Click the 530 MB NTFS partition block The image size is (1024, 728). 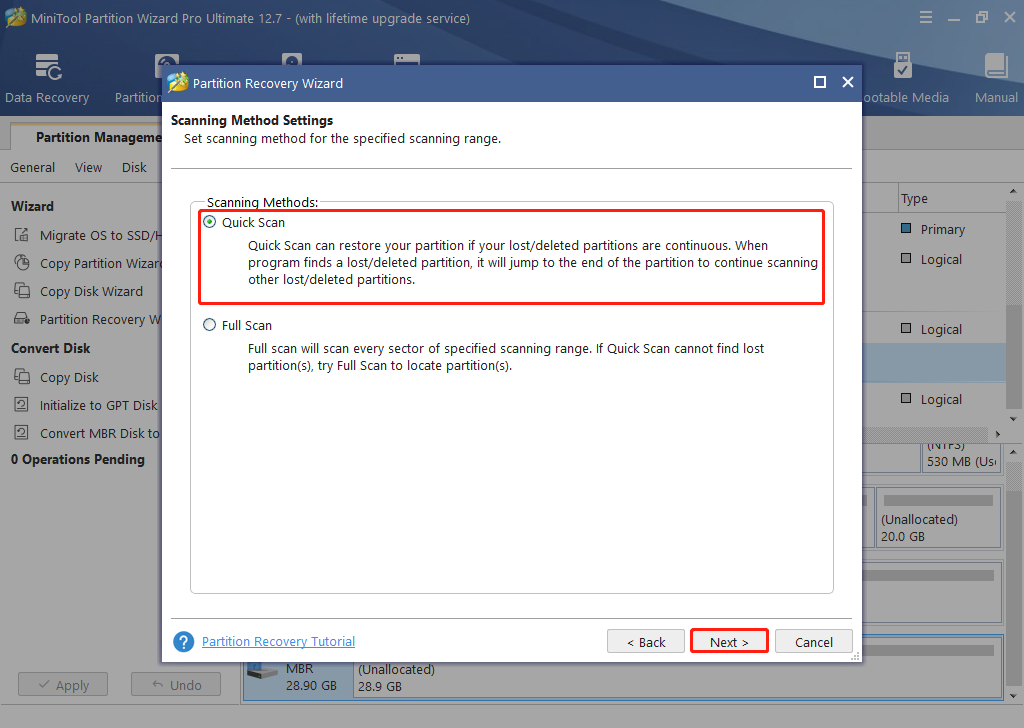(x=961, y=457)
